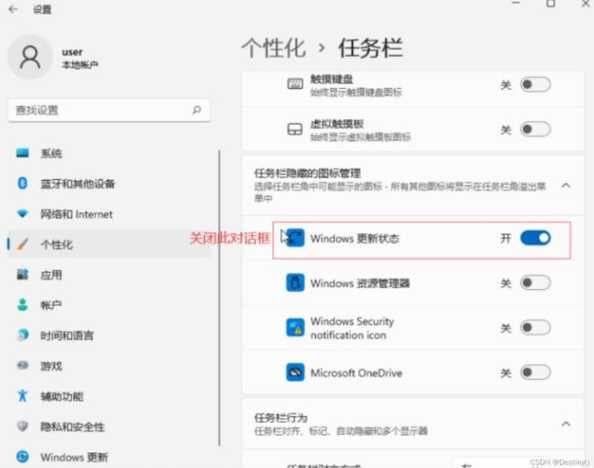Click the 隐私和安全性 shield icon
The height and width of the screenshot is (468, 594).
pyautogui.click(x=23, y=426)
